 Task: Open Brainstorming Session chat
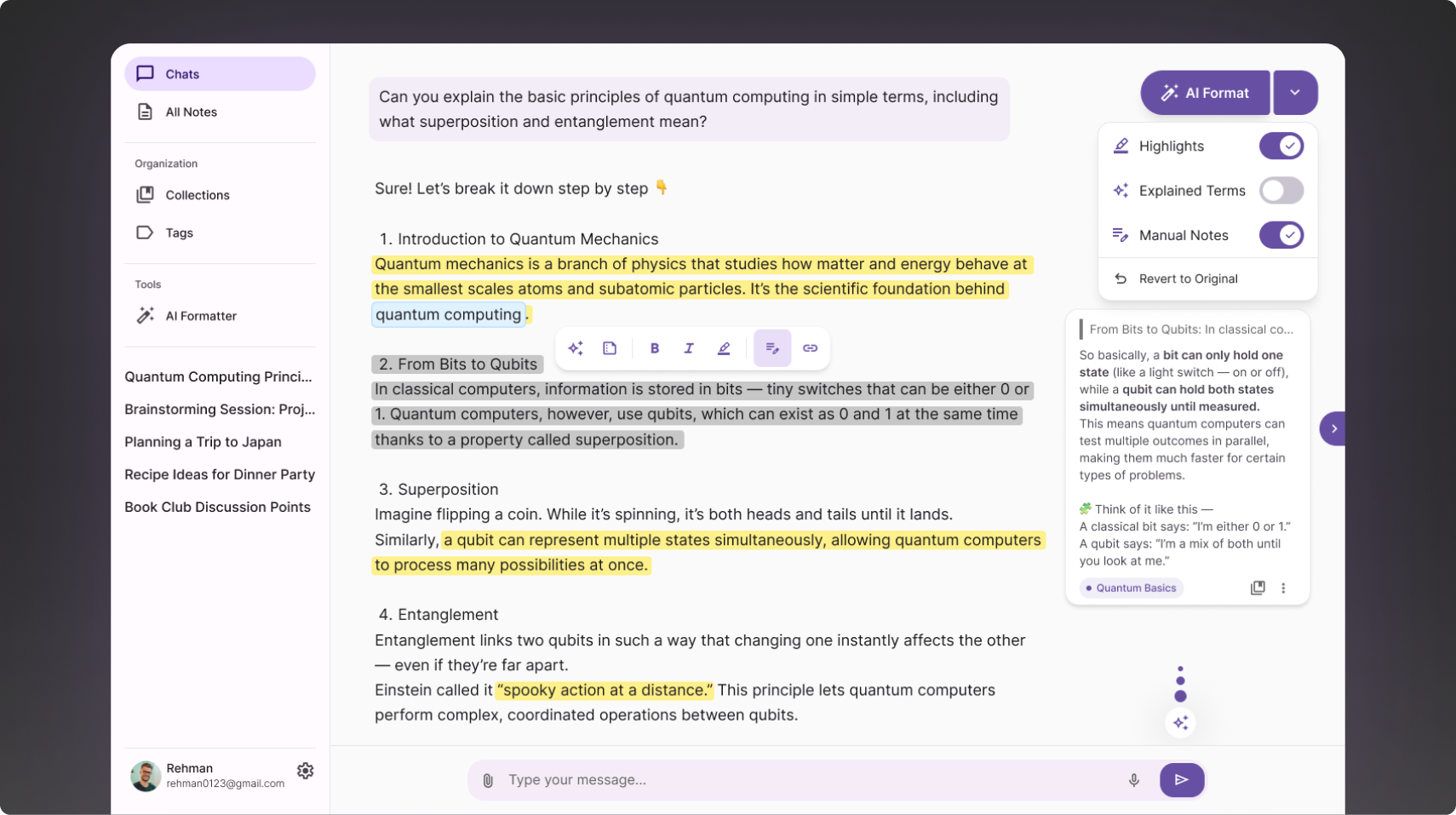(x=220, y=409)
